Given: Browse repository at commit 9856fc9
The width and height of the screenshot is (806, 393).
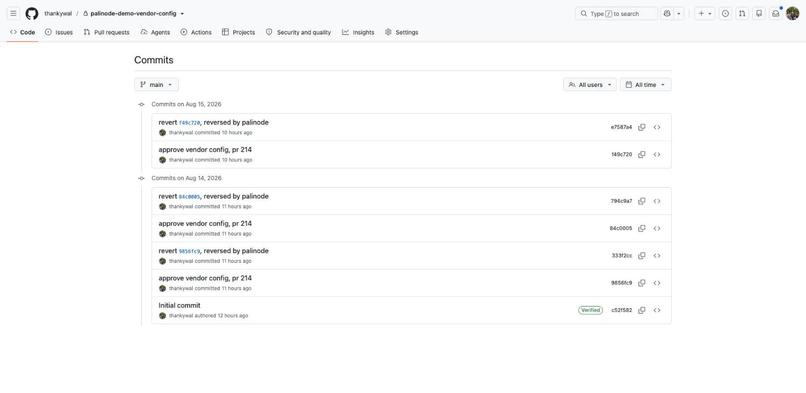Looking at the screenshot, I should (x=657, y=283).
